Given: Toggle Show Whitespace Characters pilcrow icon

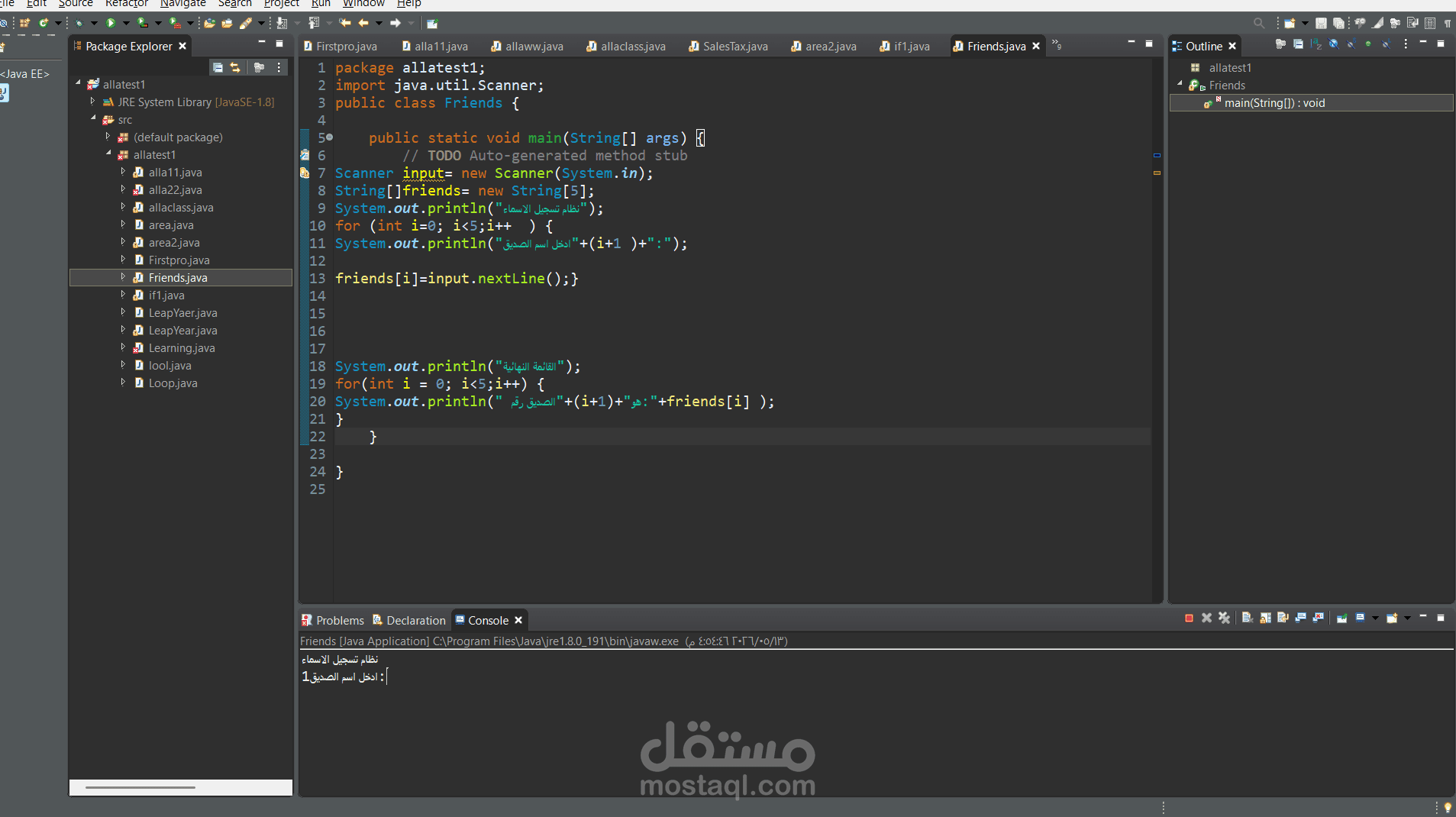Looking at the screenshot, I should 1447,23.
